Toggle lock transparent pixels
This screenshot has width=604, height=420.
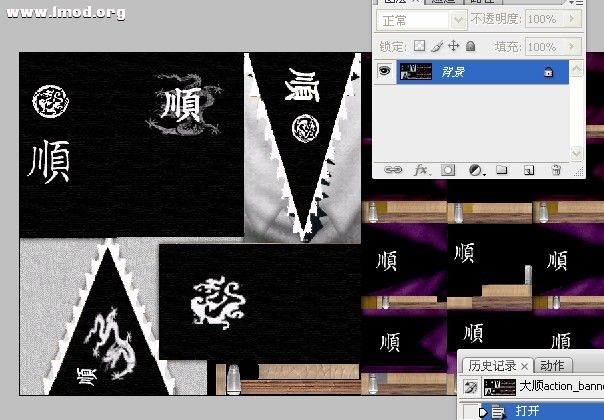coord(420,47)
